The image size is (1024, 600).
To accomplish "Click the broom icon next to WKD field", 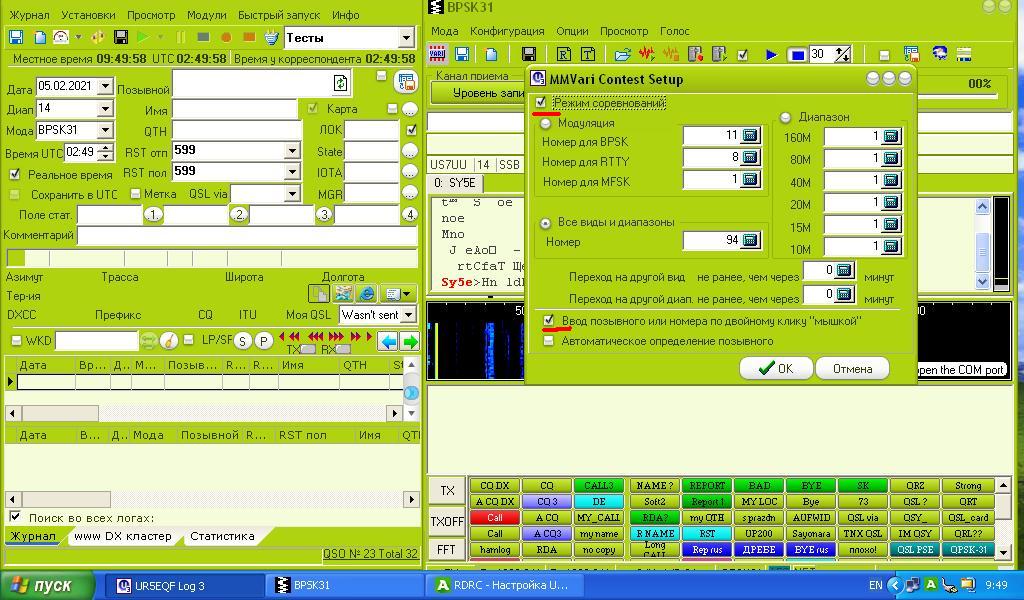I will pos(169,341).
